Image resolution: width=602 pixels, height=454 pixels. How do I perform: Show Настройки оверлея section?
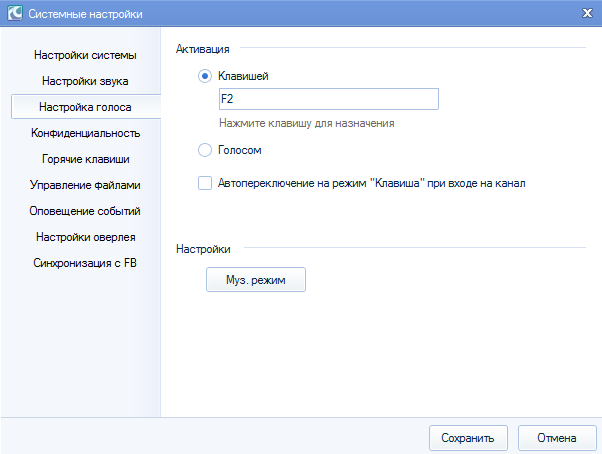[85, 237]
